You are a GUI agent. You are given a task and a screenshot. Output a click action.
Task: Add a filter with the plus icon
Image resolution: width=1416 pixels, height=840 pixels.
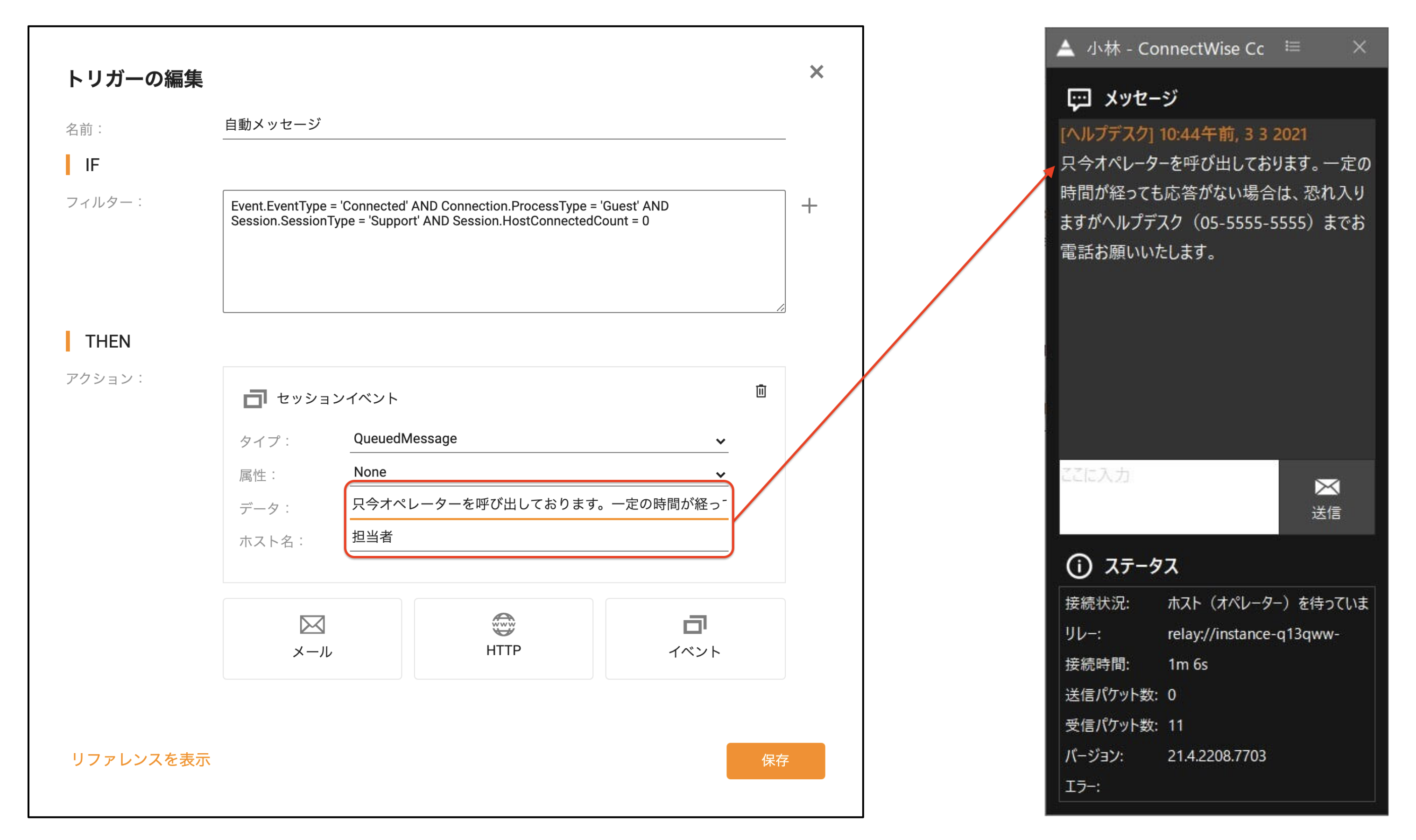[809, 205]
